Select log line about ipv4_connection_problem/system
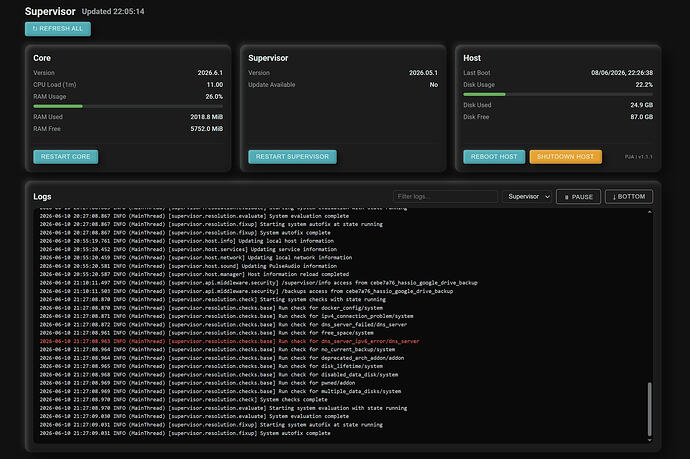The width and height of the screenshot is (690, 459). point(226,316)
